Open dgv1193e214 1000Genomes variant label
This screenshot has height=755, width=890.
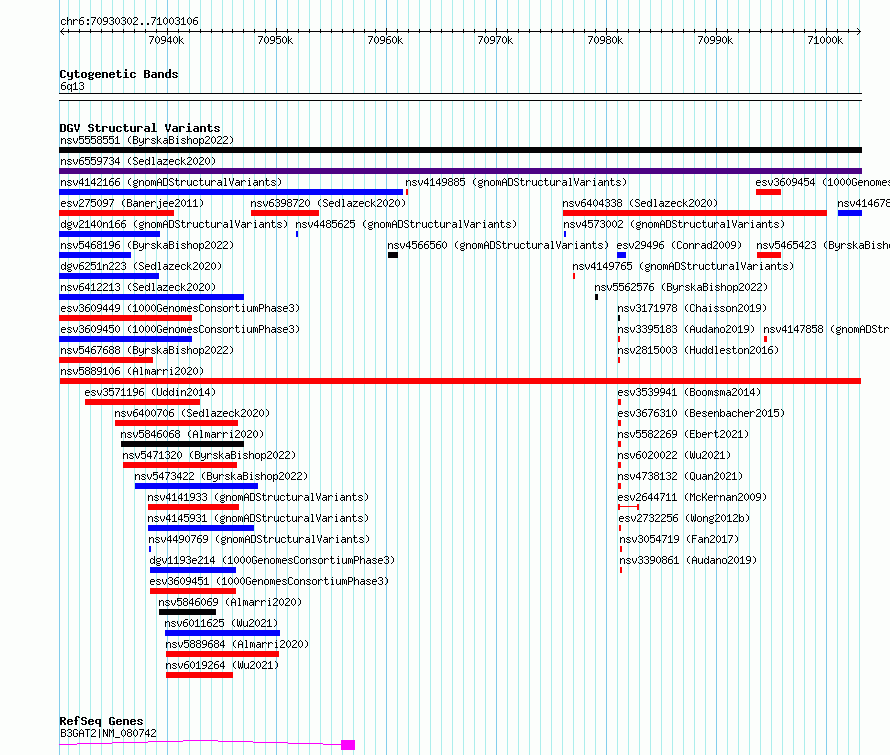pyautogui.click(x=272, y=560)
